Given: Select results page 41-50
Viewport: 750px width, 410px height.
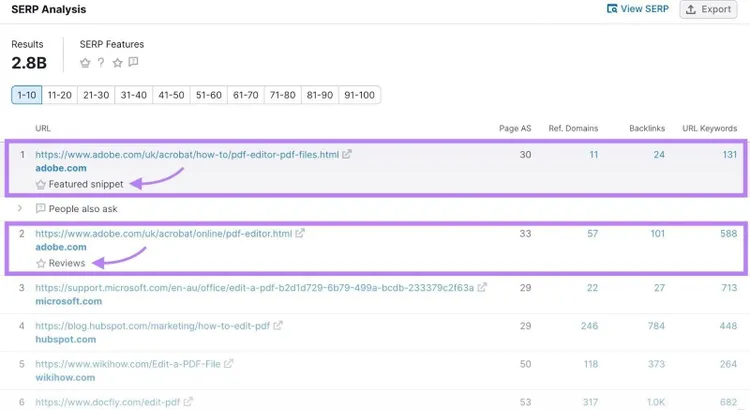Looking at the screenshot, I should [171, 95].
